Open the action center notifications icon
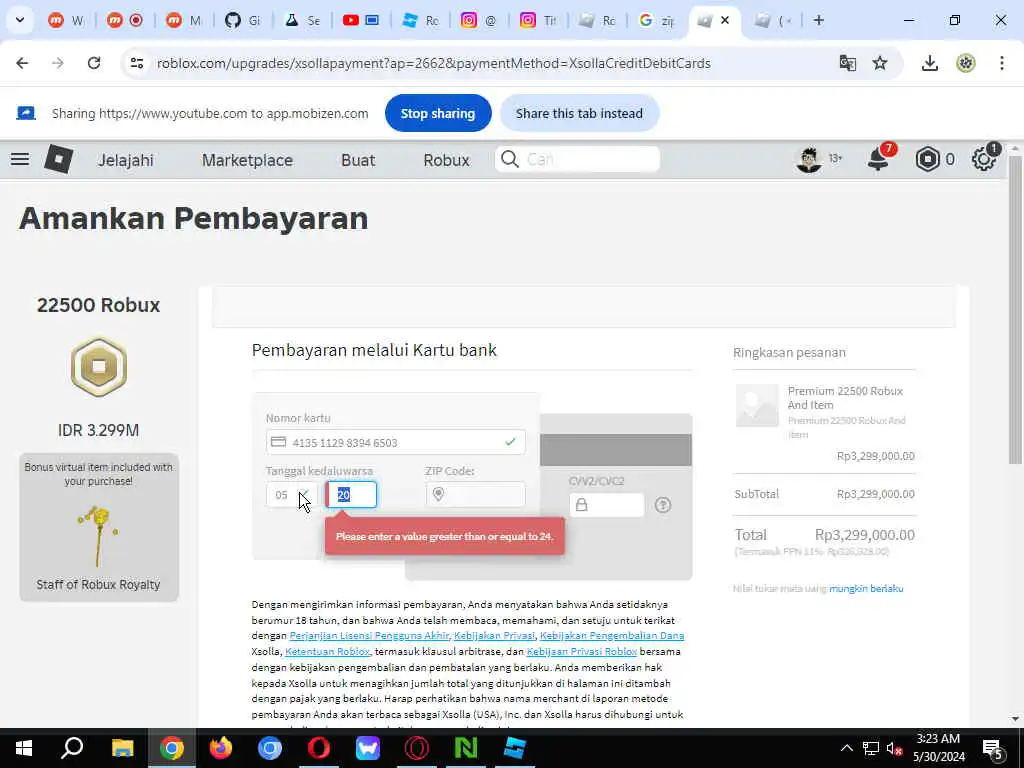 coord(993,749)
